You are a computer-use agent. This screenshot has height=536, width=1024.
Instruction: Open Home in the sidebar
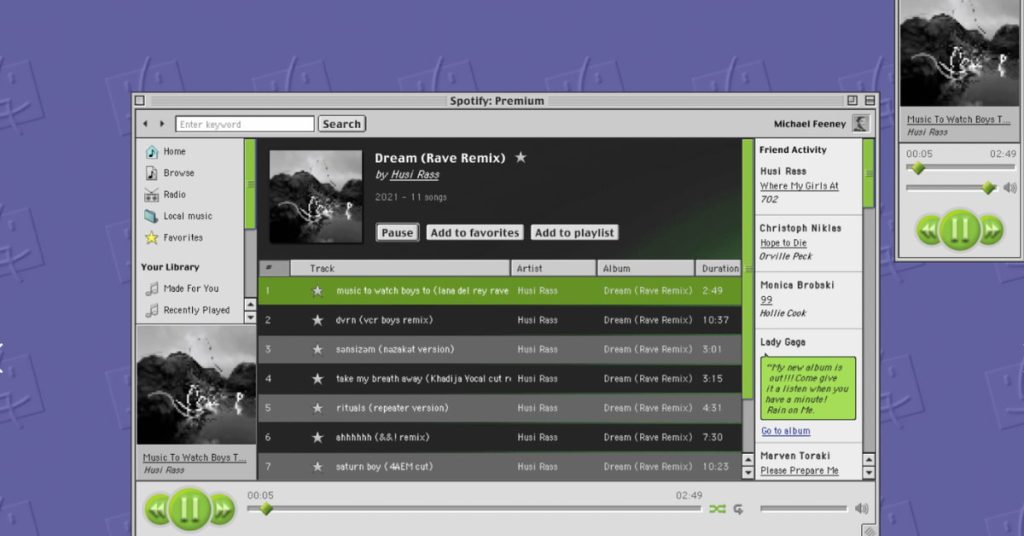pos(166,151)
